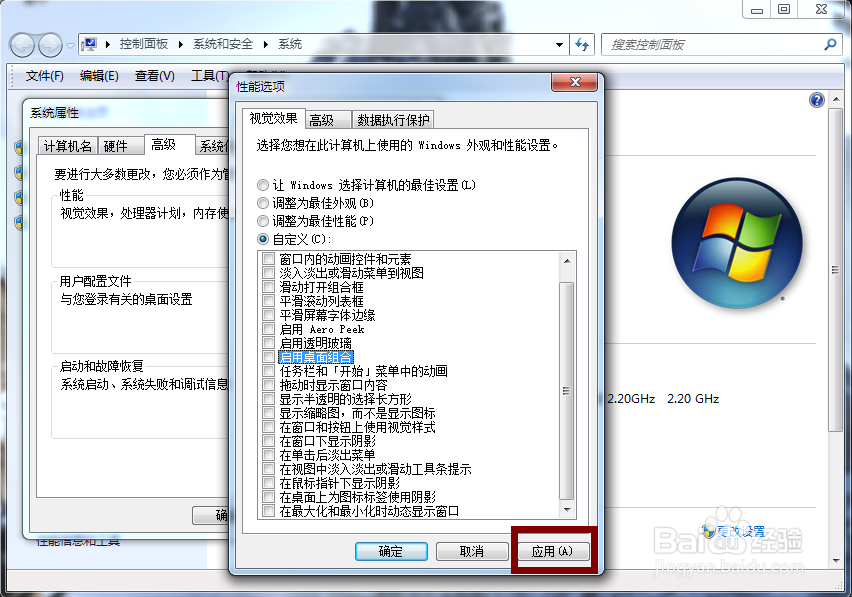Click the computer icon in address bar
Image resolution: width=852 pixels, height=597 pixels.
tap(90, 44)
